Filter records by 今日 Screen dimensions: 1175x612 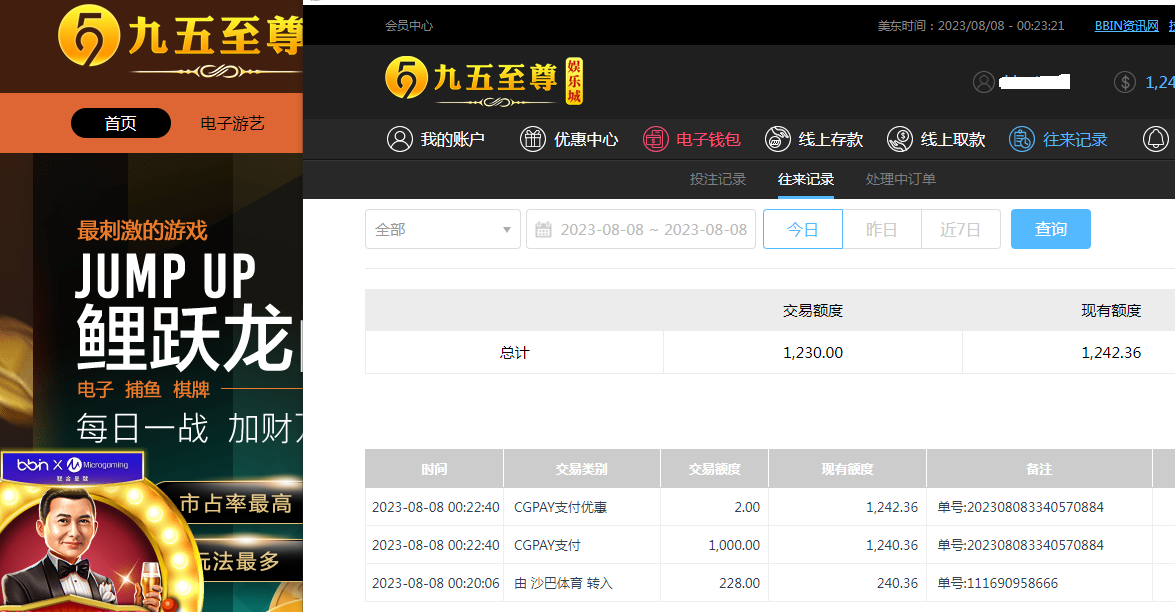803,229
